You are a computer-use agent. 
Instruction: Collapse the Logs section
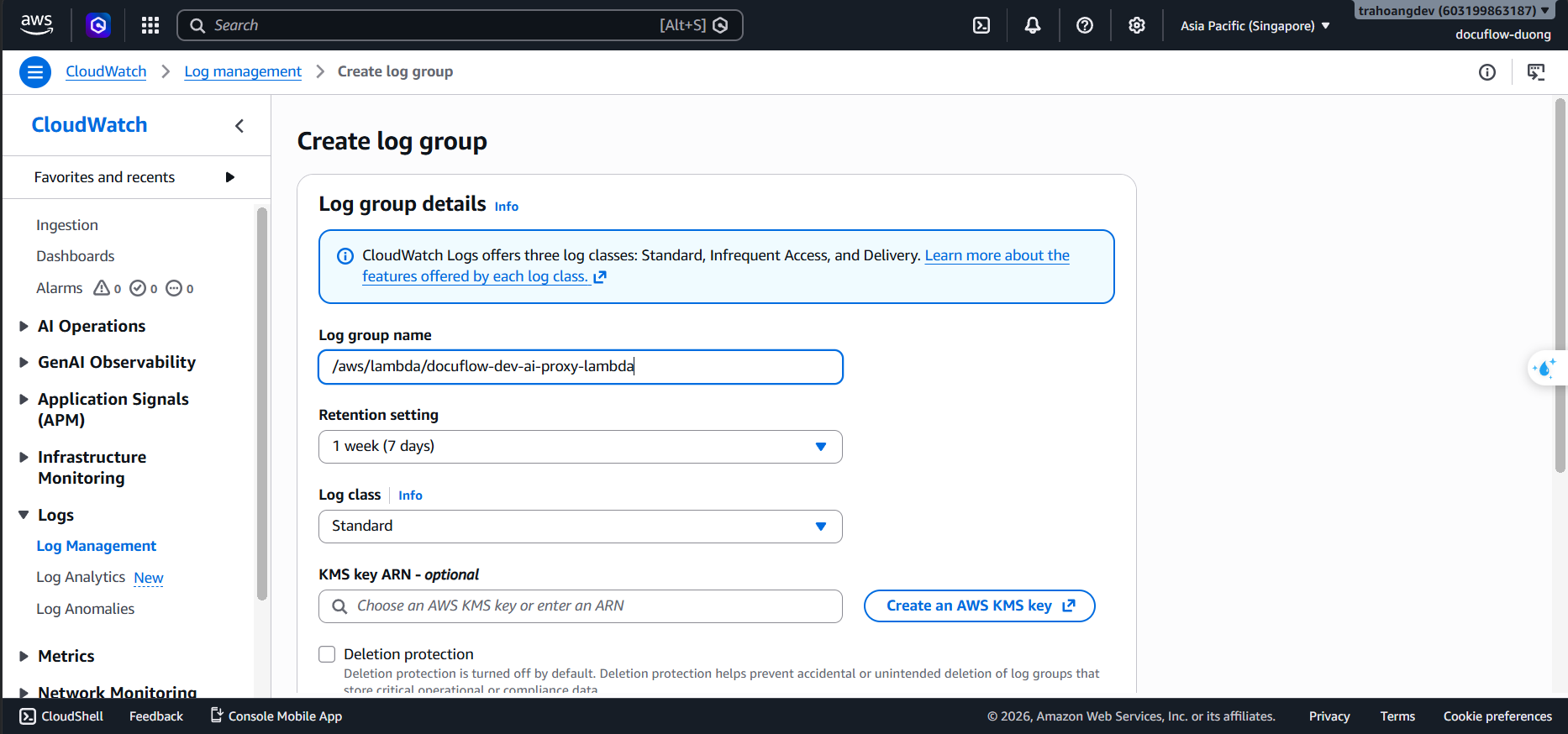[x=24, y=516]
